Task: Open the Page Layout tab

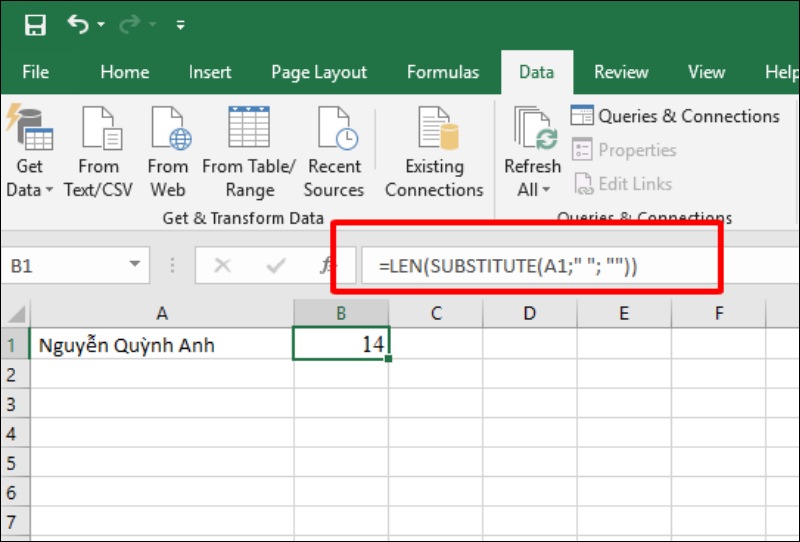Action: click(319, 72)
